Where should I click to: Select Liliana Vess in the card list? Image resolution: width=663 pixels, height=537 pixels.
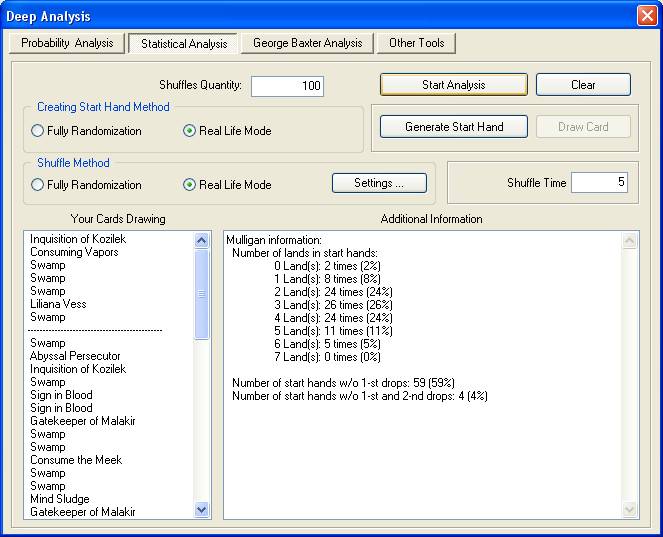(58, 304)
